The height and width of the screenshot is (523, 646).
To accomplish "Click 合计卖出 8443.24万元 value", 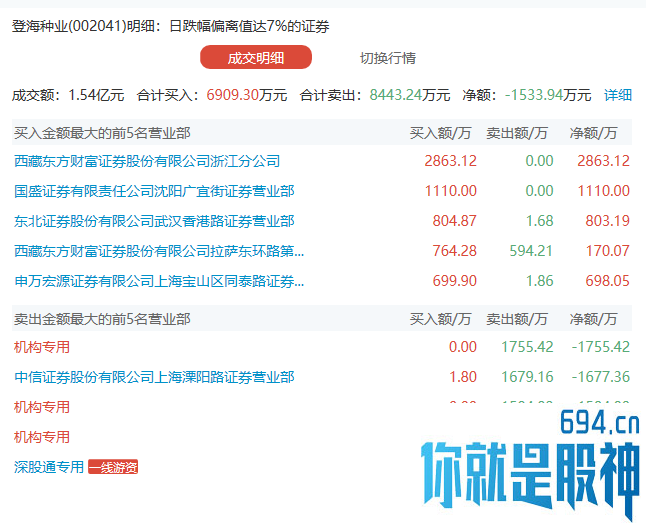I will [x=410, y=95].
